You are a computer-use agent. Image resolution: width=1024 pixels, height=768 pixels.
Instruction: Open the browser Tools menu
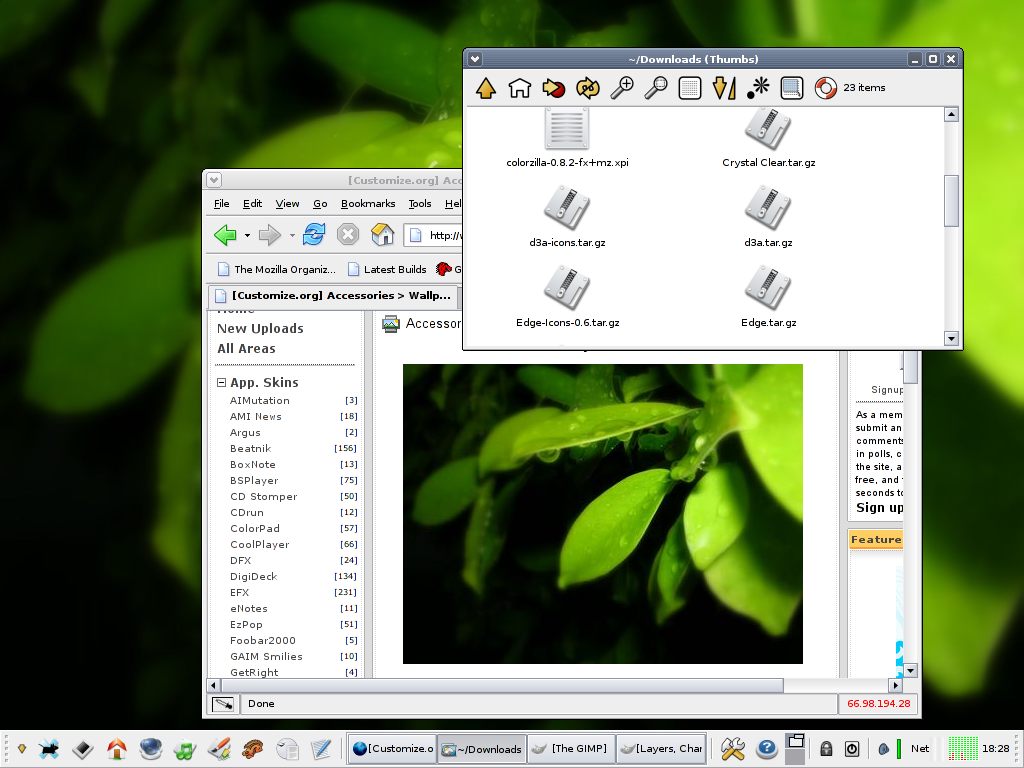coord(420,204)
